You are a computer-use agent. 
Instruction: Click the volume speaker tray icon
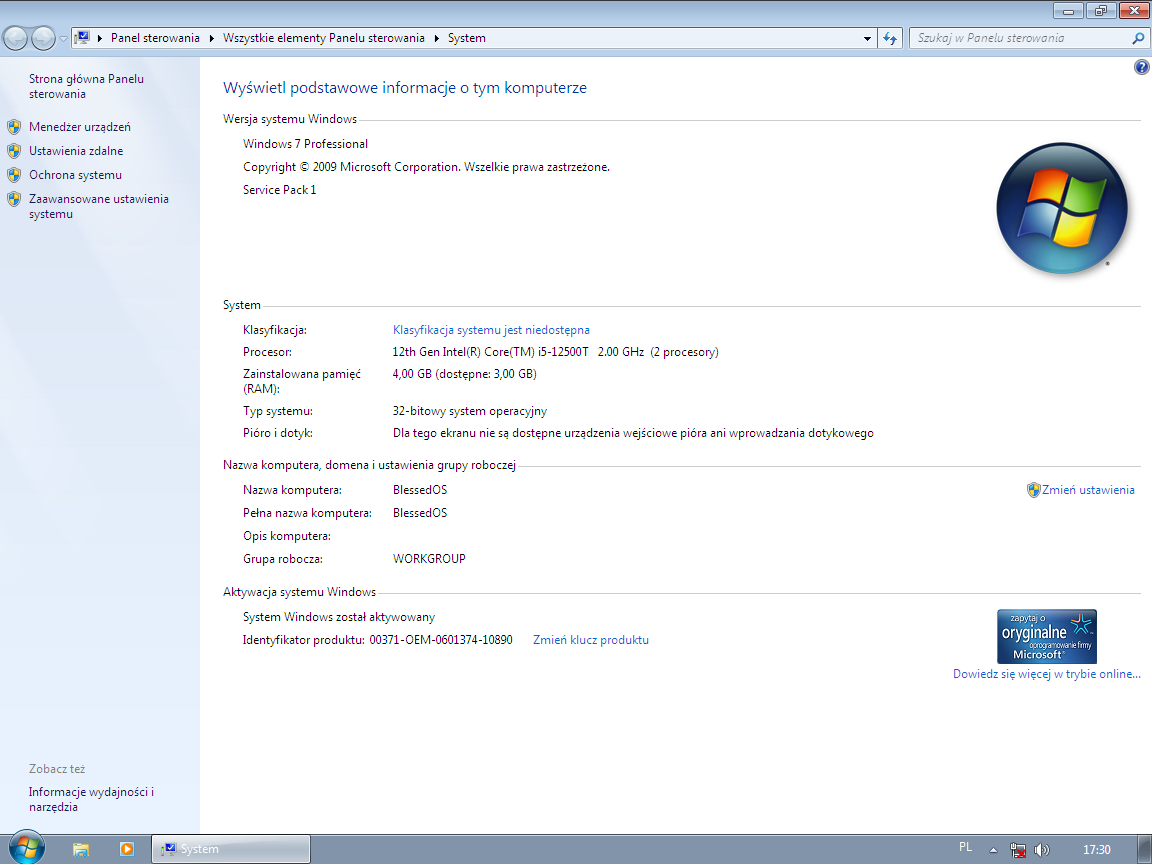[x=1042, y=849]
